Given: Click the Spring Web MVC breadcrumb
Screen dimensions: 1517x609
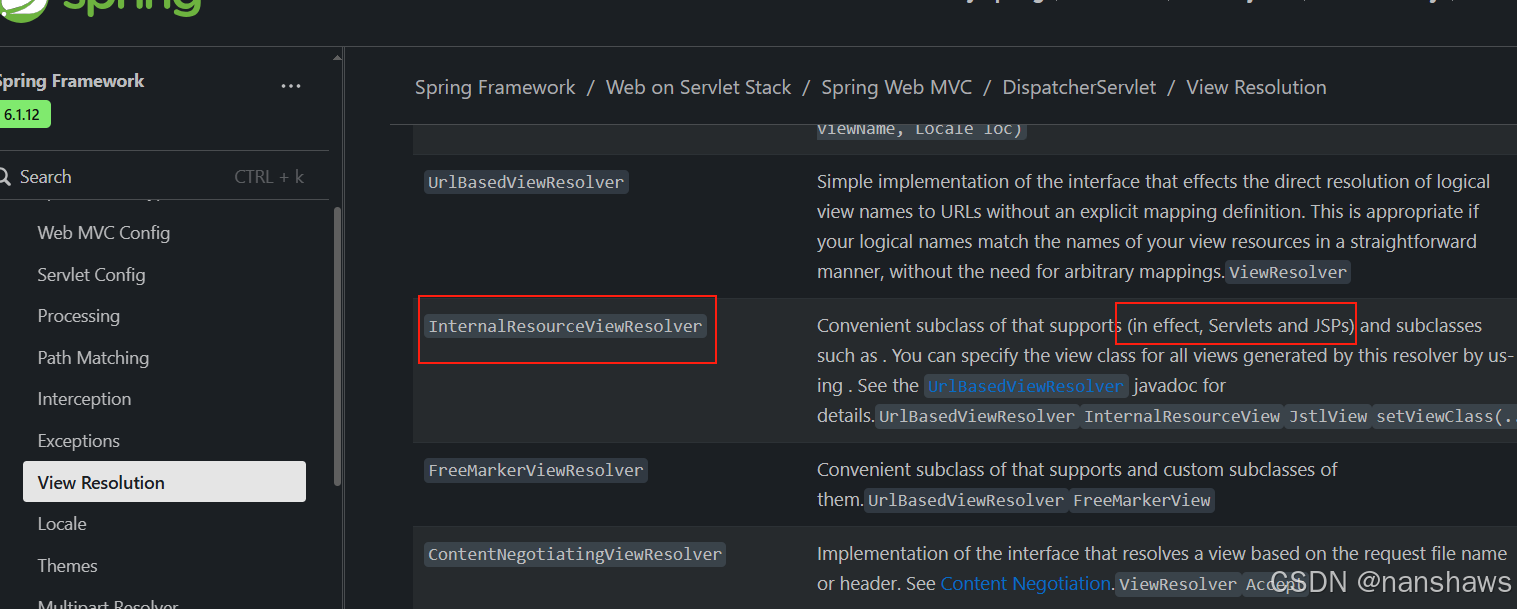Looking at the screenshot, I should coord(896,87).
